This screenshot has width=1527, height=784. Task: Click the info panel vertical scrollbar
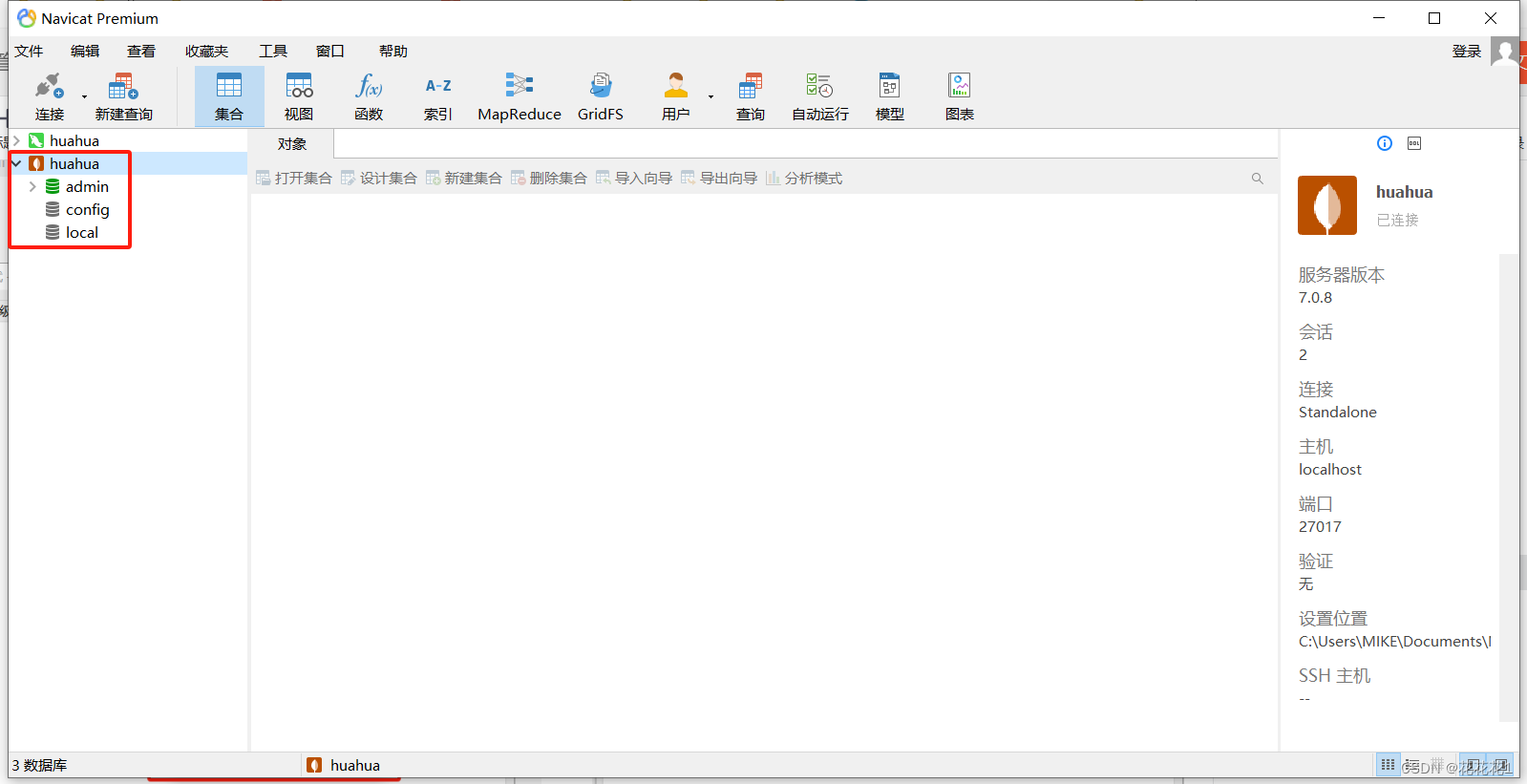pyautogui.click(x=1508, y=487)
